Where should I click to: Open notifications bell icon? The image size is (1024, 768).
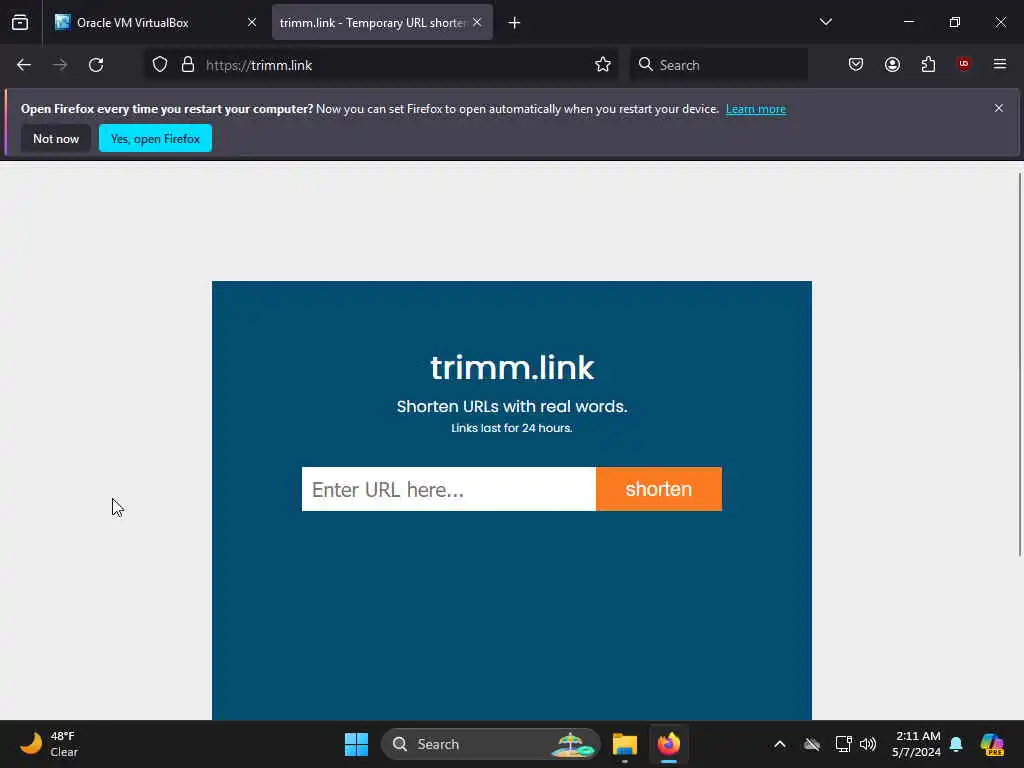[x=956, y=744]
